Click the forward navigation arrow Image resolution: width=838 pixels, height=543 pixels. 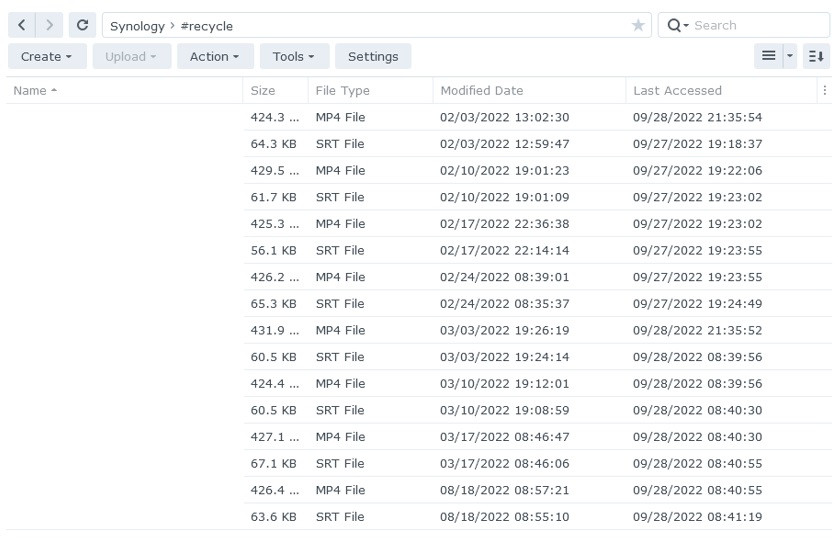click(x=49, y=25)
